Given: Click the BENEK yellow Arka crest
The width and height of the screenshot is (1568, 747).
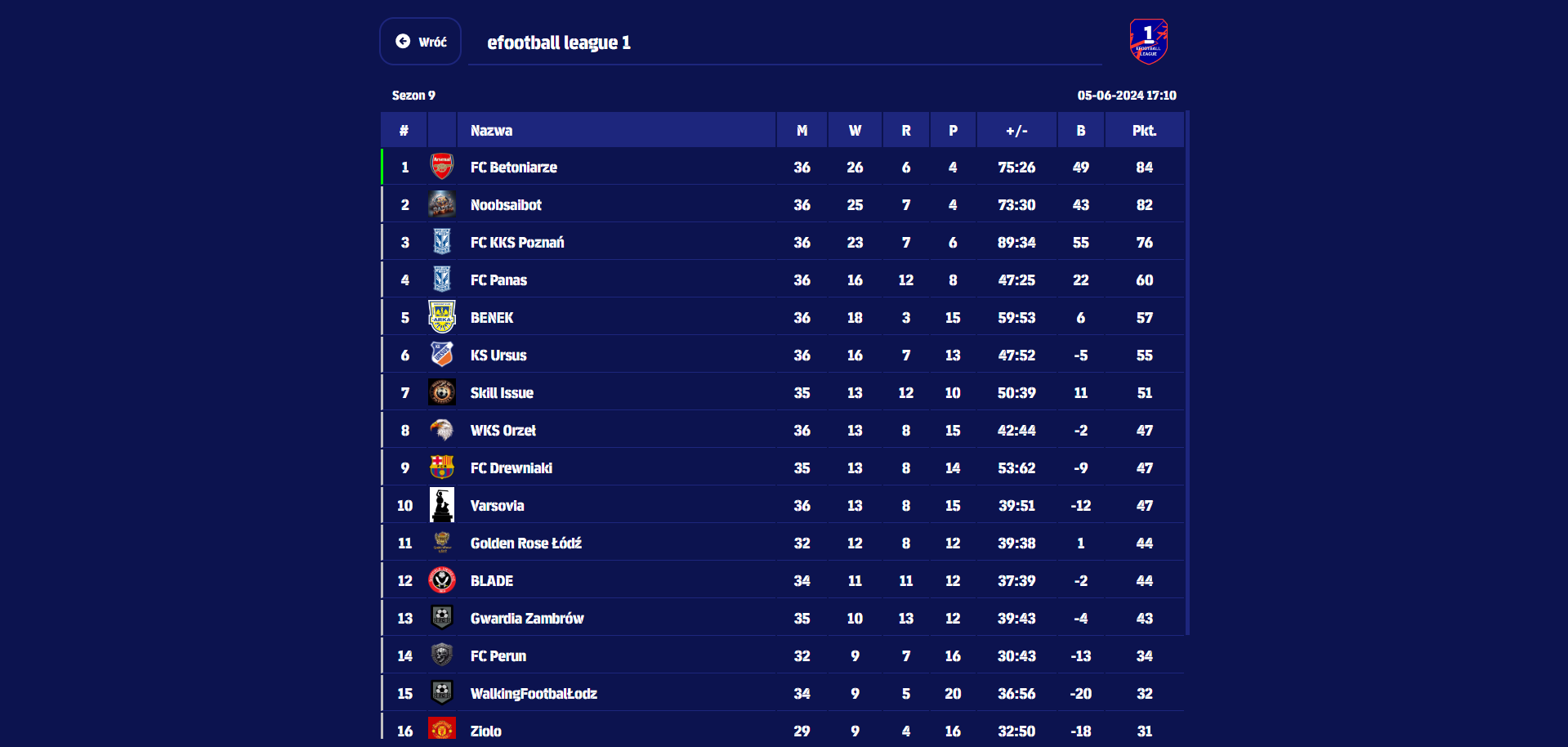Looking at the screenshot, I should tap(442, 317).
